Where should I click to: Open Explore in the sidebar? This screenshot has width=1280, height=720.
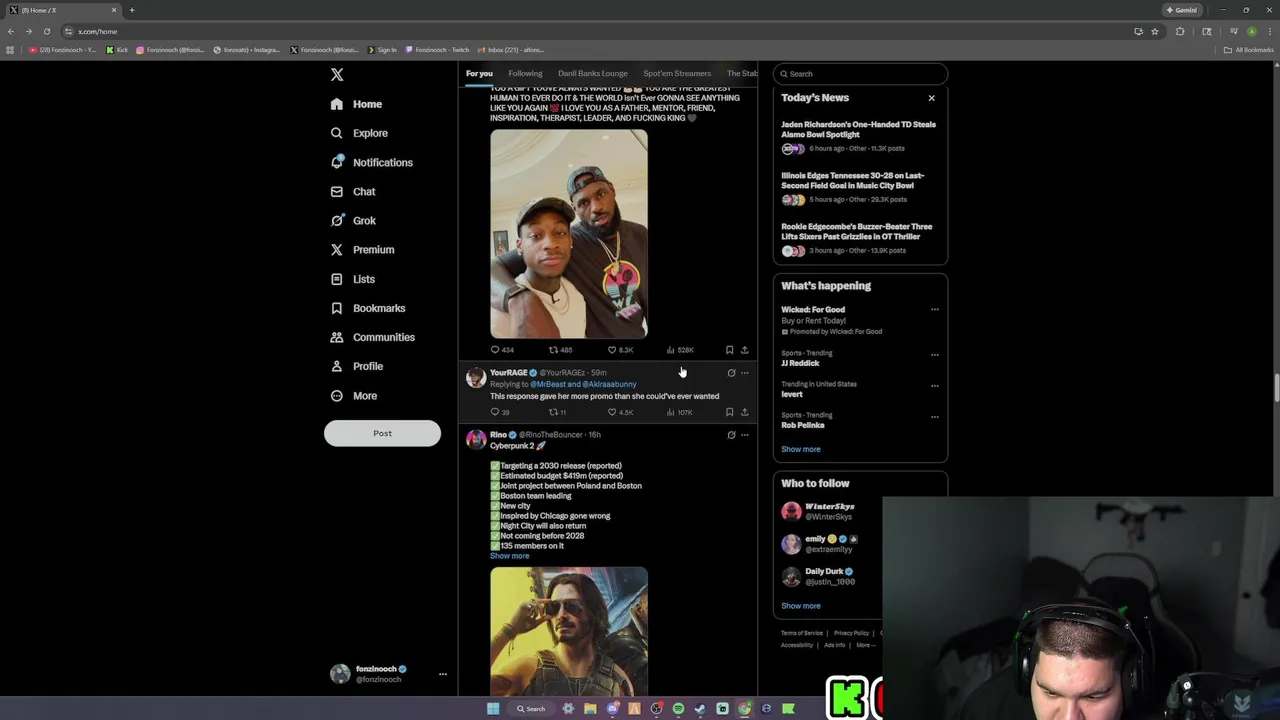[x=359, y=133]
